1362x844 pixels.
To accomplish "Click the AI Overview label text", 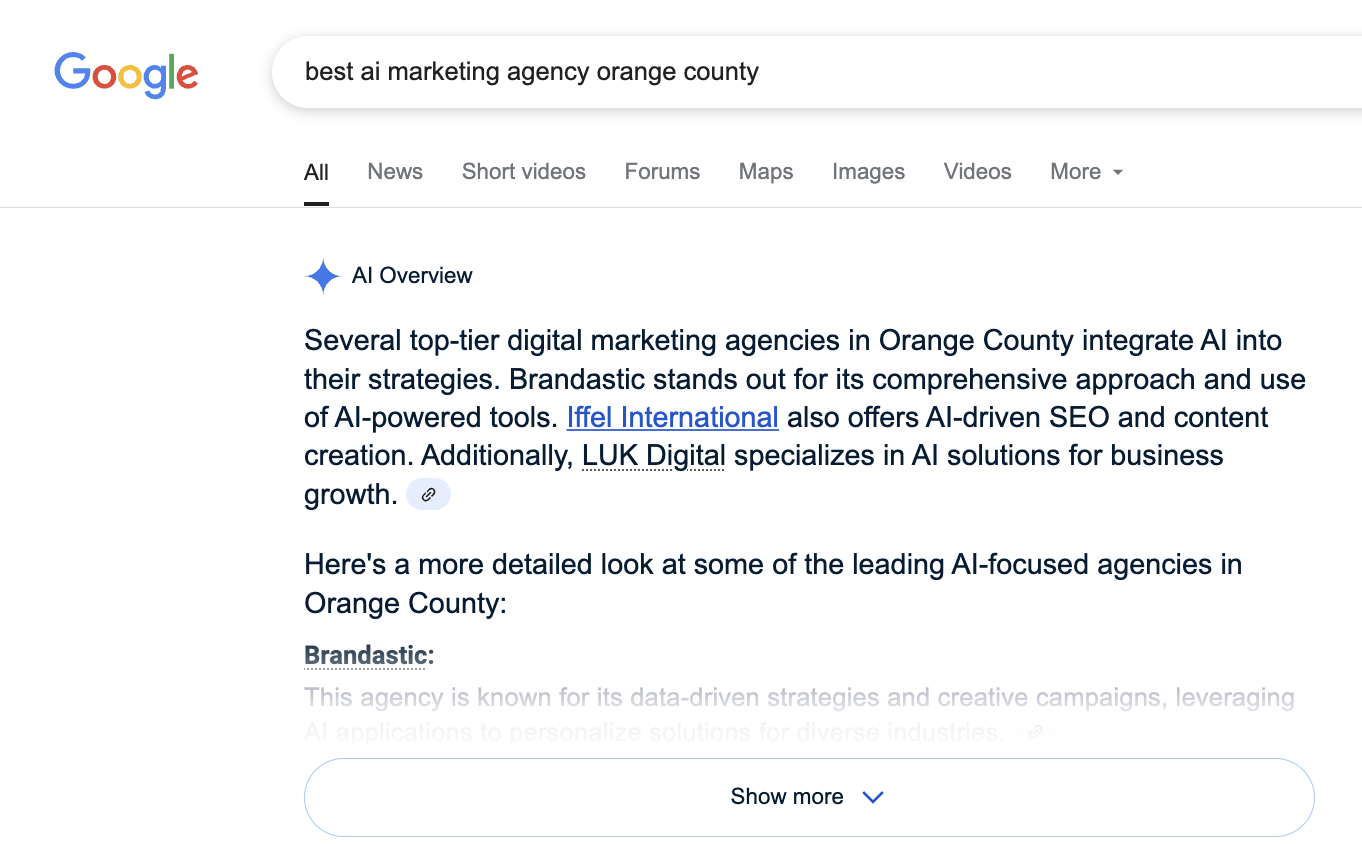I will pos(412,276).
